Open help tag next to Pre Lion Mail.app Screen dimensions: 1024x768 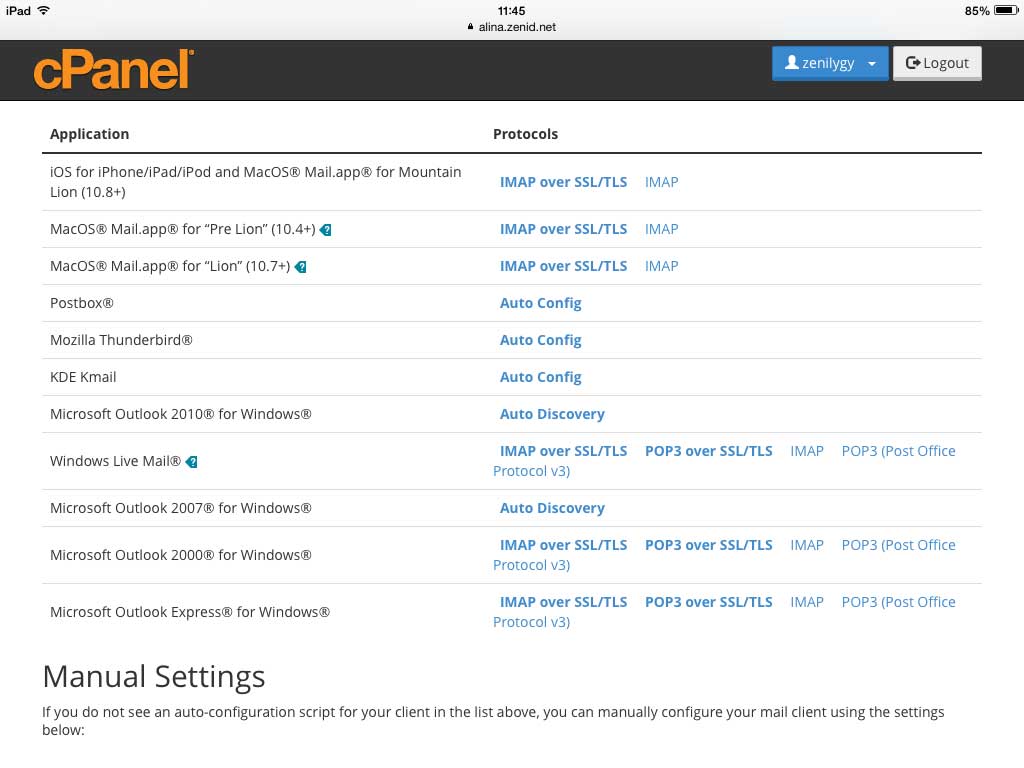(x=326, y=230)
